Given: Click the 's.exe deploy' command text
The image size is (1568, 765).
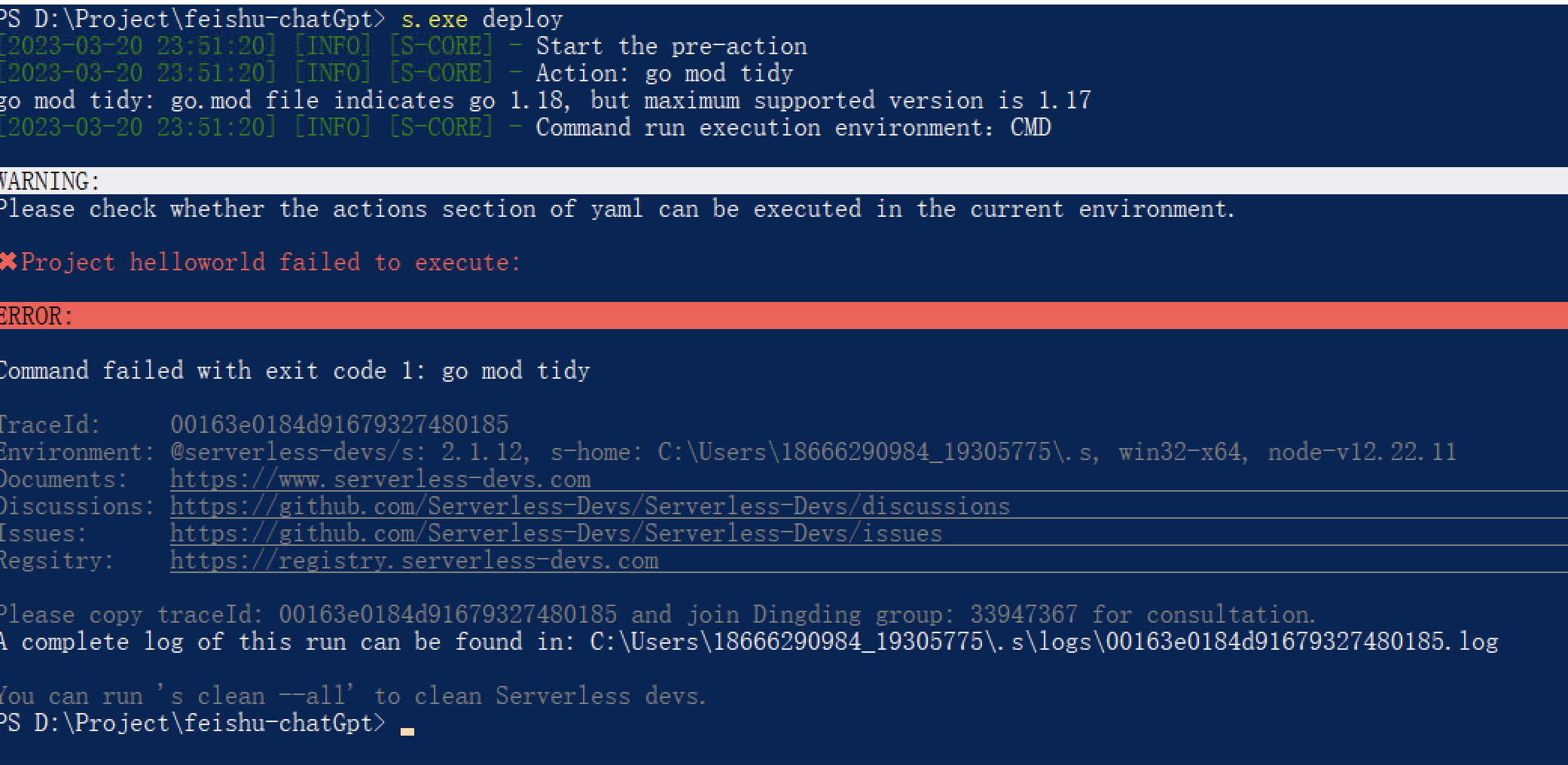Looking at the screenshot, I should click(482, 19).
